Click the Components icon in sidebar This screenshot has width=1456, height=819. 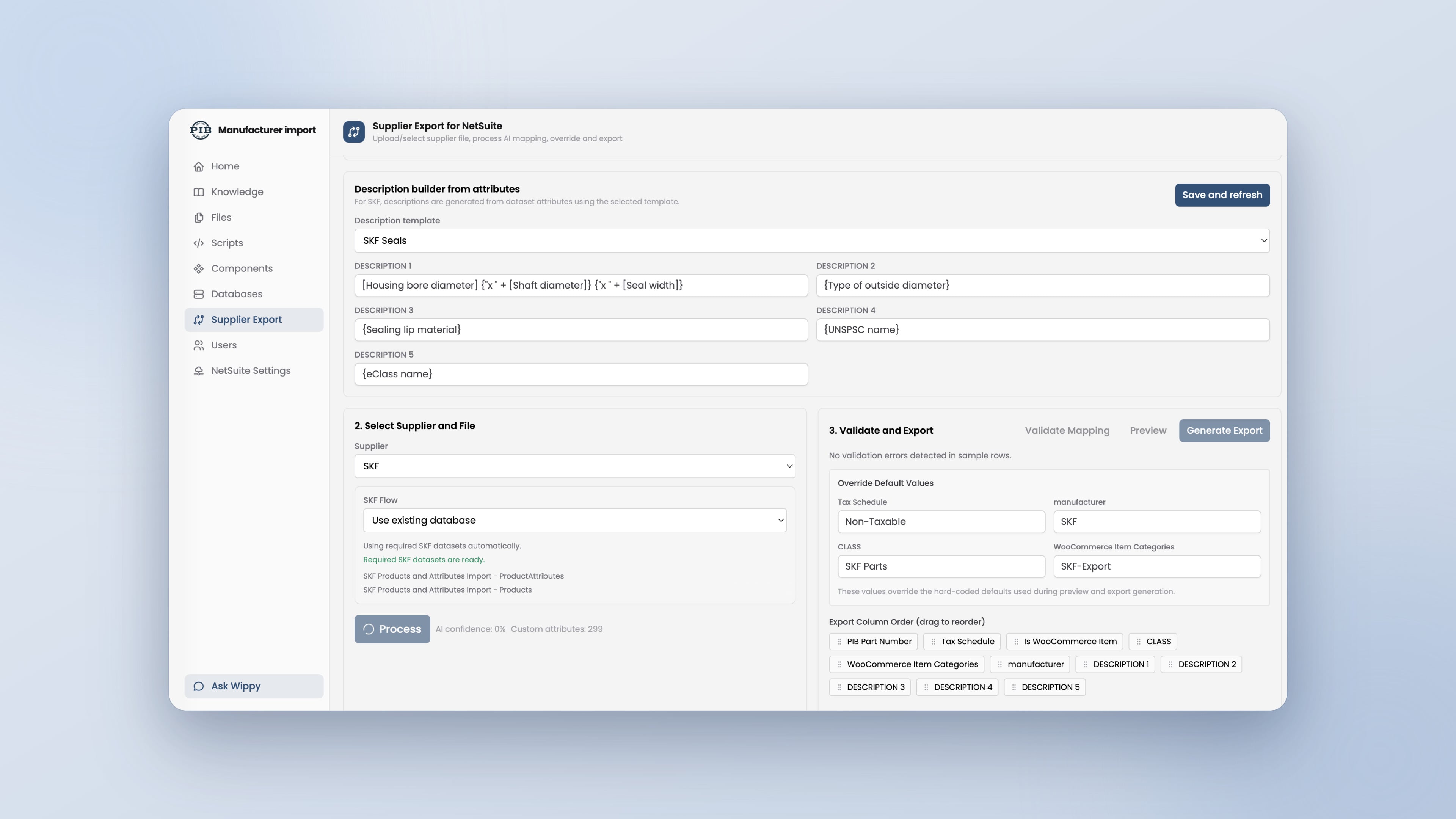pyautogui.click(x=198, y=268)
